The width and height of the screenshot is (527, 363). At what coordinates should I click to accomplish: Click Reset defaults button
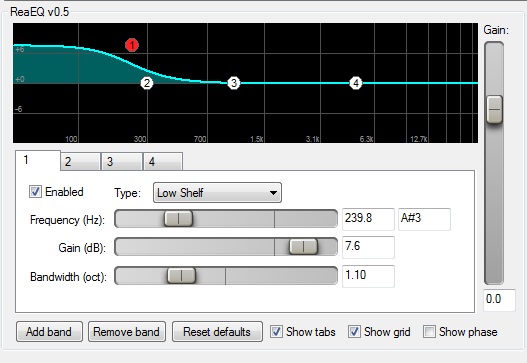tap(217, 332)
